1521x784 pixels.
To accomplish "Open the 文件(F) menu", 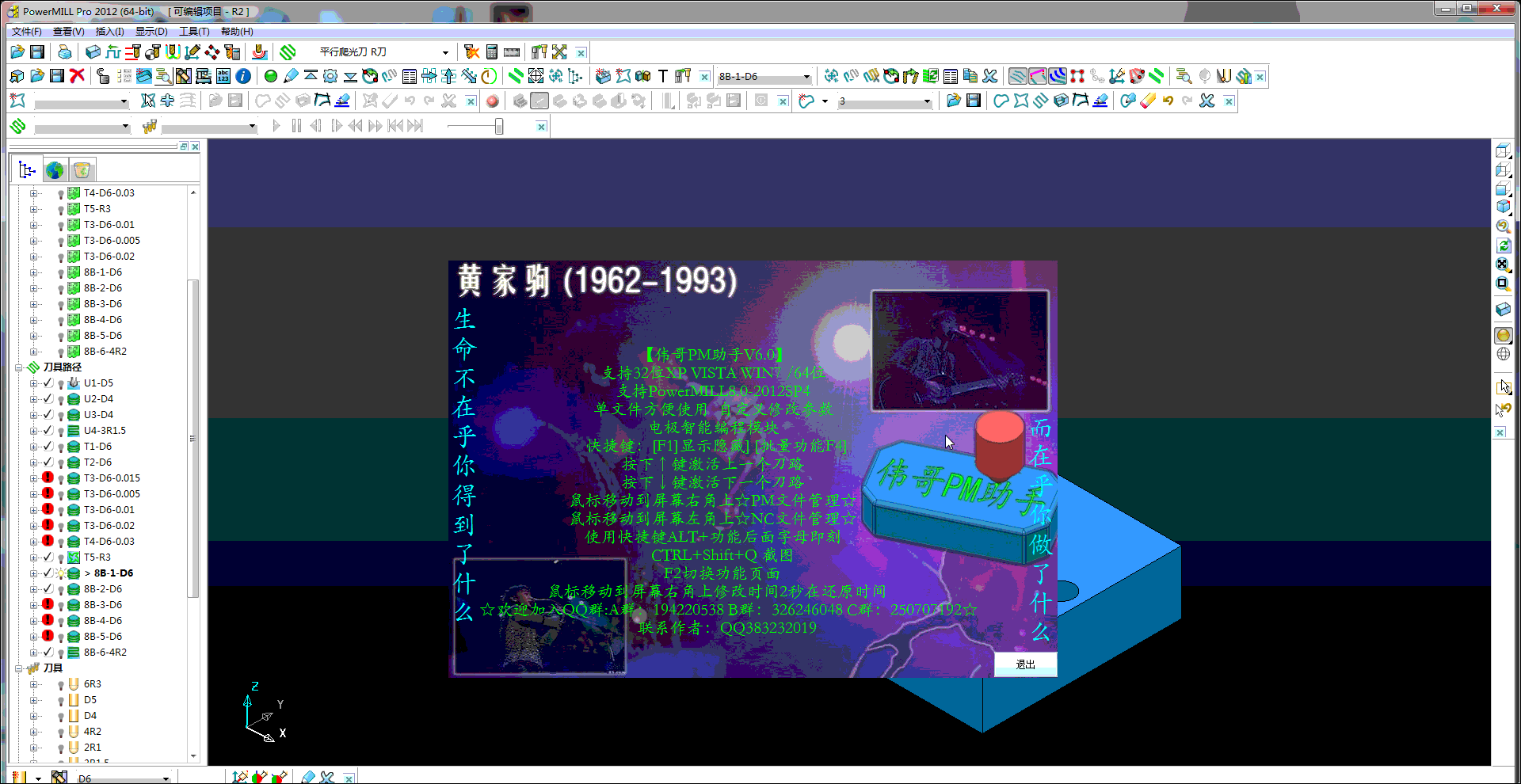I will (26, 32).
